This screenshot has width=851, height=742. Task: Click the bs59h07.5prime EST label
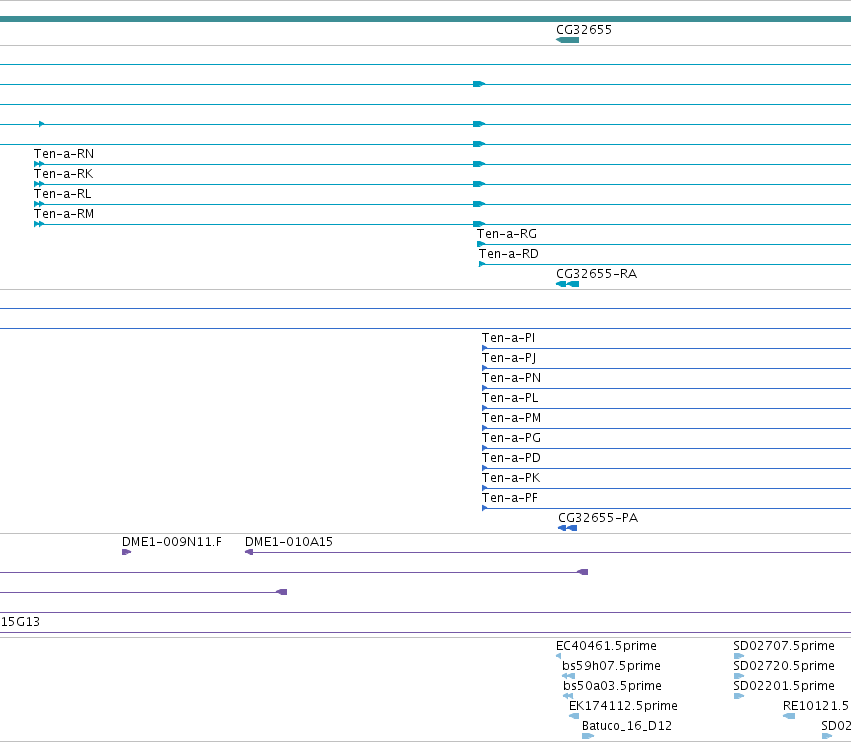[x=611, y=667]
